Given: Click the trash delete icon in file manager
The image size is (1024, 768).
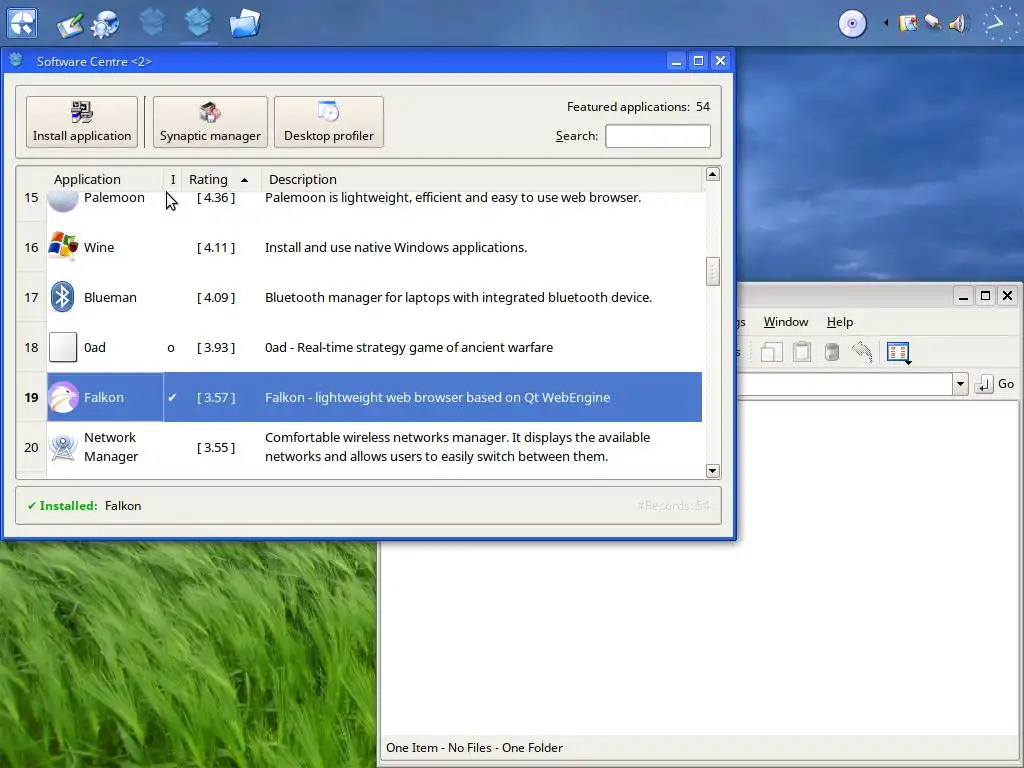Looking at the screenshot, I should click(x=831, y=352).
